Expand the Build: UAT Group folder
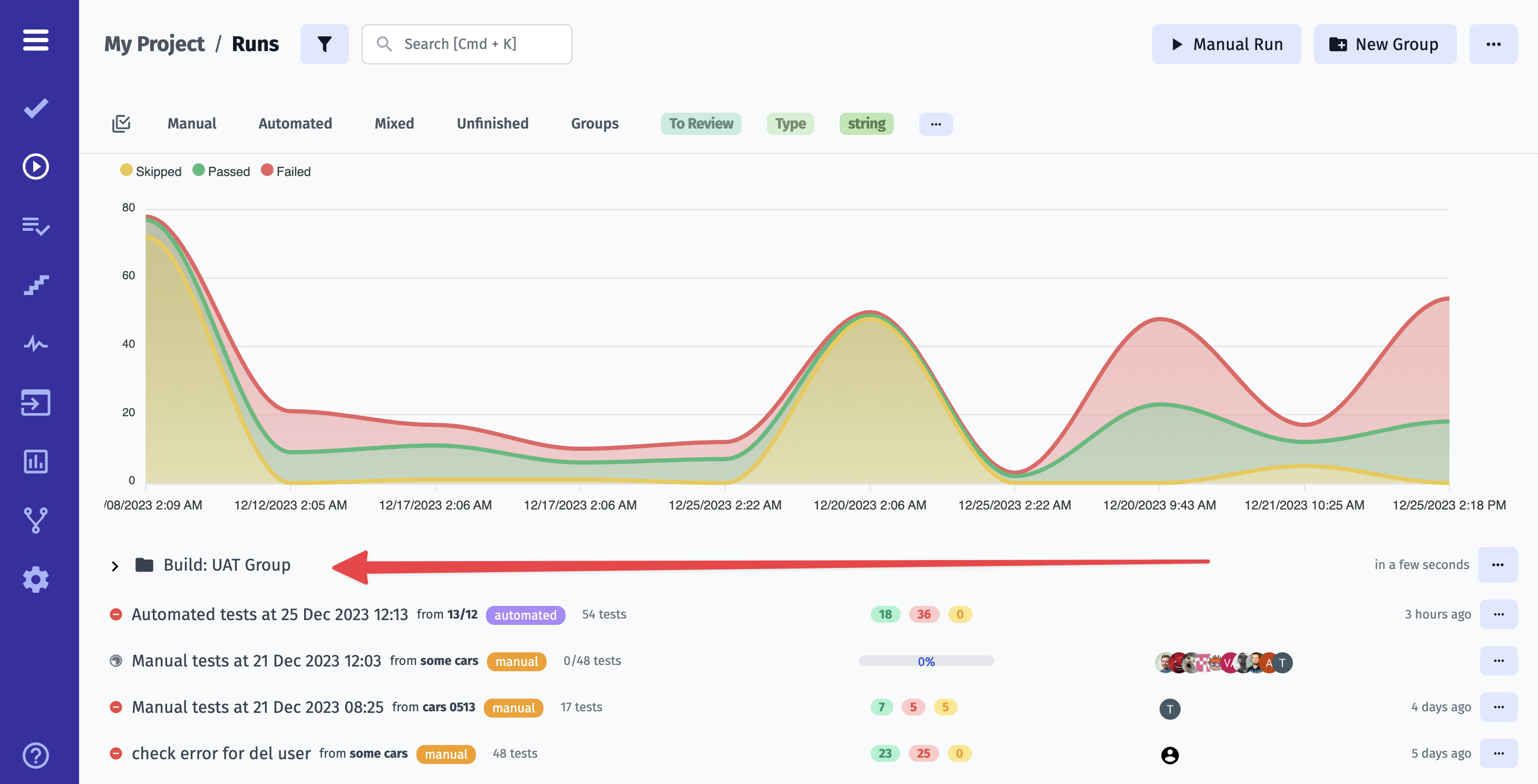The width and height of the screenshot is (1538, 784). pos(115,566)
